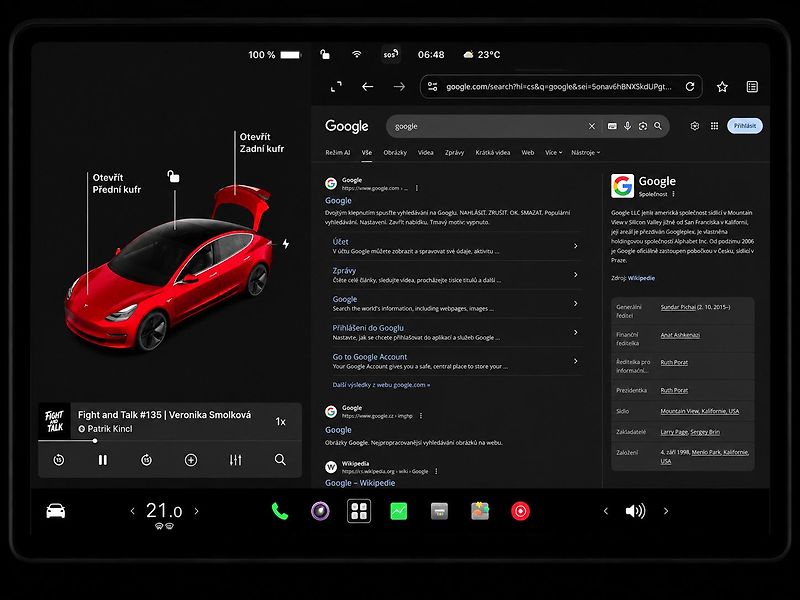Click the Přihlásit sign-in button
The height and width of the screenshot is (600, 800).
(x=745, y=126)
